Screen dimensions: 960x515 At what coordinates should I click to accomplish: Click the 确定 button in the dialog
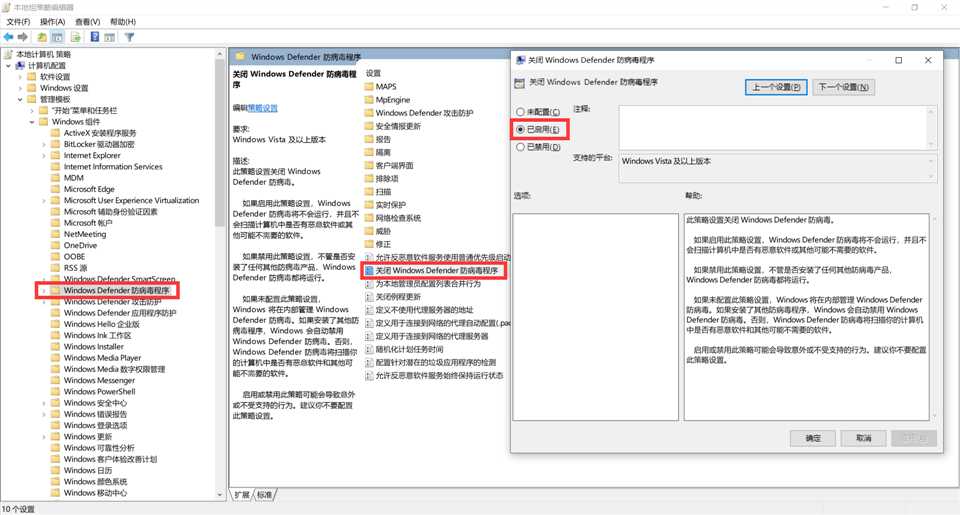click(x=813, y=438)
